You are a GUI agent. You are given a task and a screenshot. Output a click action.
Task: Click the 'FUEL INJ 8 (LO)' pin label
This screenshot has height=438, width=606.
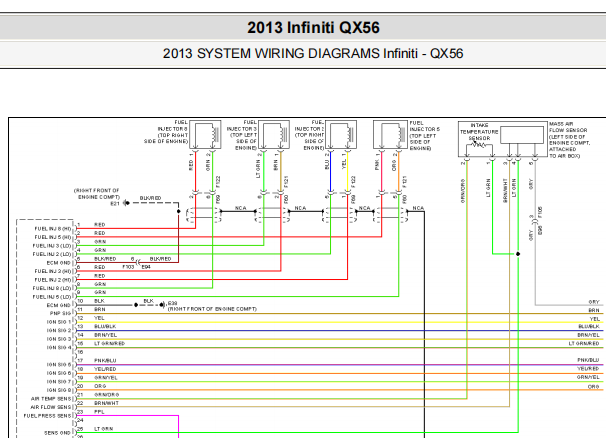(x=52, y=288)
